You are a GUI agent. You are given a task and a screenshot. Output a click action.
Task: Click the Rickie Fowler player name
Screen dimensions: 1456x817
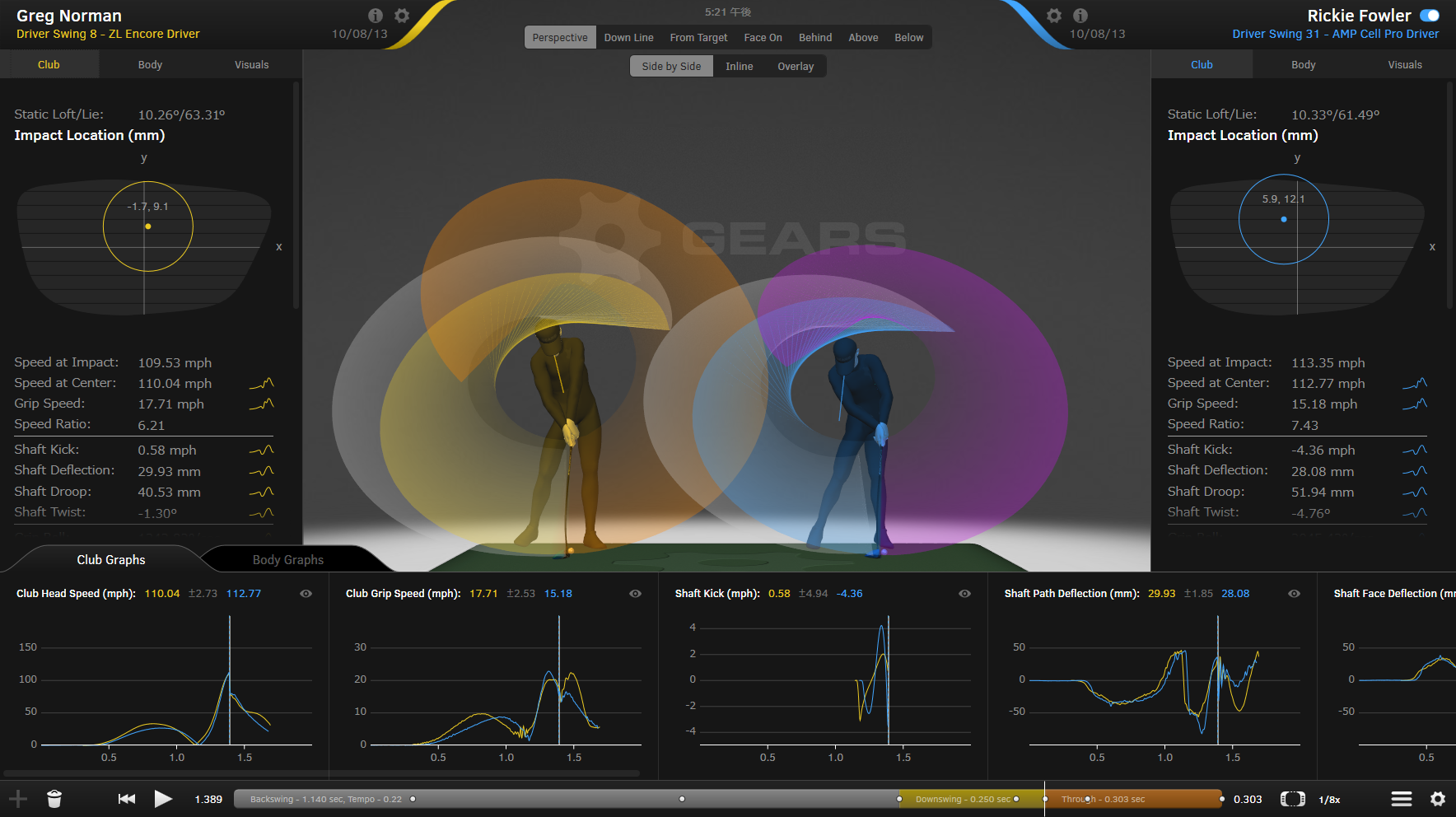click(x=1359, y=16)
